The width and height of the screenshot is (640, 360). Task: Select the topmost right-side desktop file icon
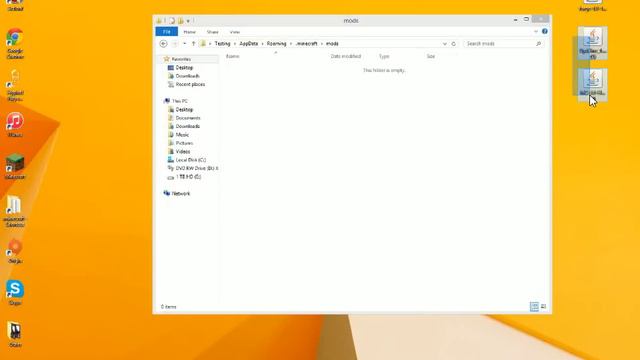(x=593, y=5)
